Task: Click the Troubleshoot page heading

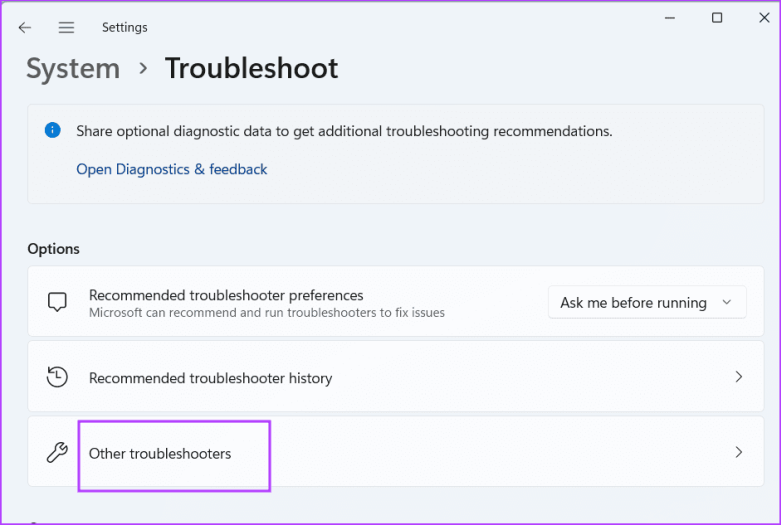Action: point(251,68)
